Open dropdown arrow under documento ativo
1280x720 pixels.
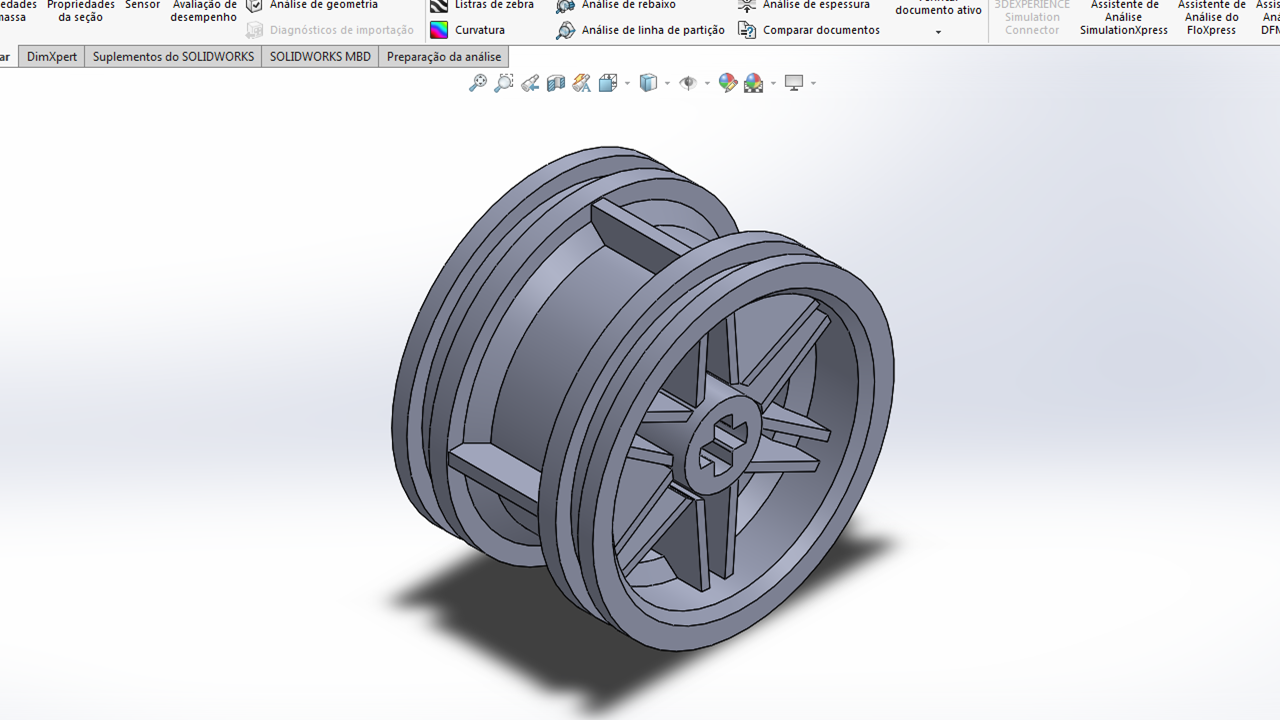click(938, 32)
